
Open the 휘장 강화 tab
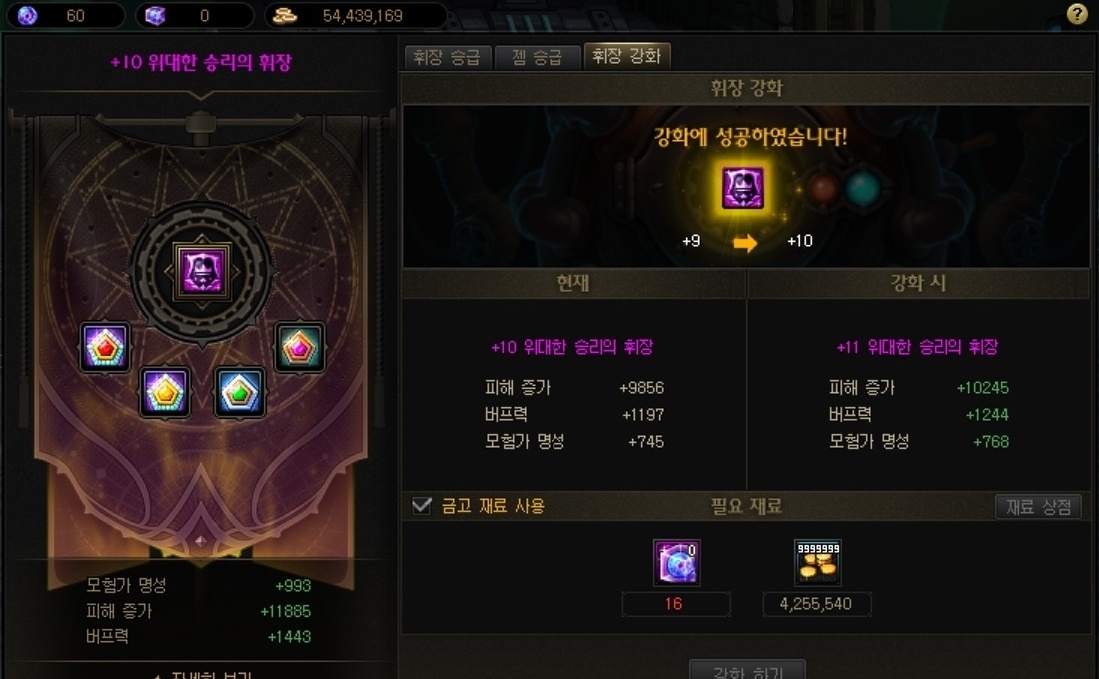627,56
